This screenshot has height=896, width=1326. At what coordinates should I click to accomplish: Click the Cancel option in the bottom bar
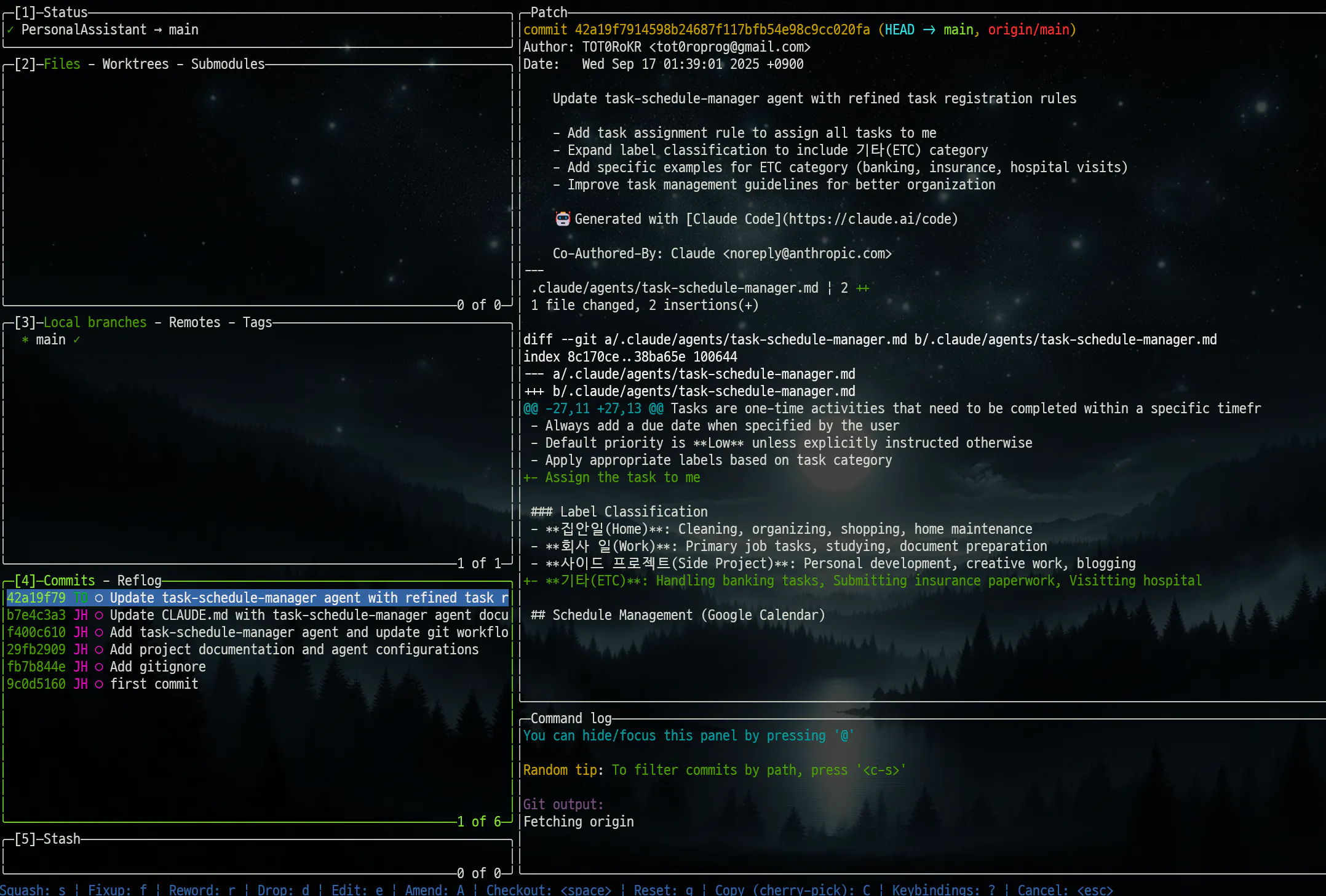(x=1066, y=890)
